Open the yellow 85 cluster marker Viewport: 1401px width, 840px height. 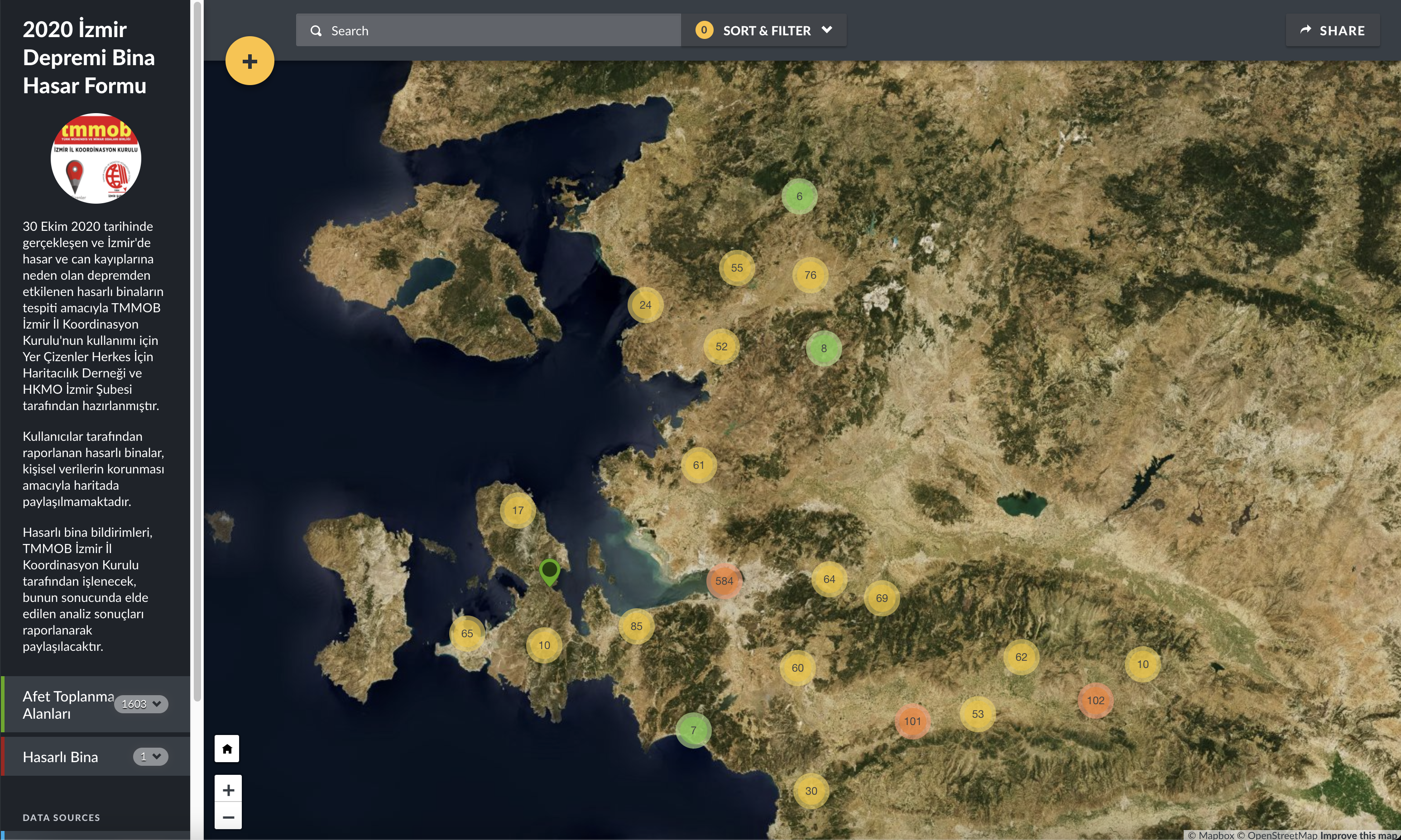[x=636, y=626]
